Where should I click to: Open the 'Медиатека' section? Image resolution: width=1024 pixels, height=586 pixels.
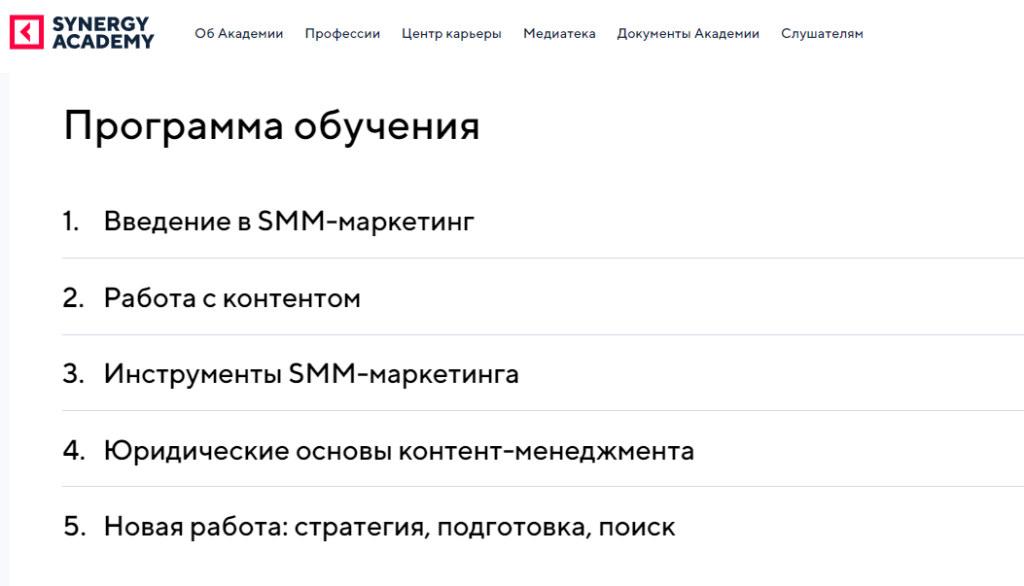[x=559, y=33]
